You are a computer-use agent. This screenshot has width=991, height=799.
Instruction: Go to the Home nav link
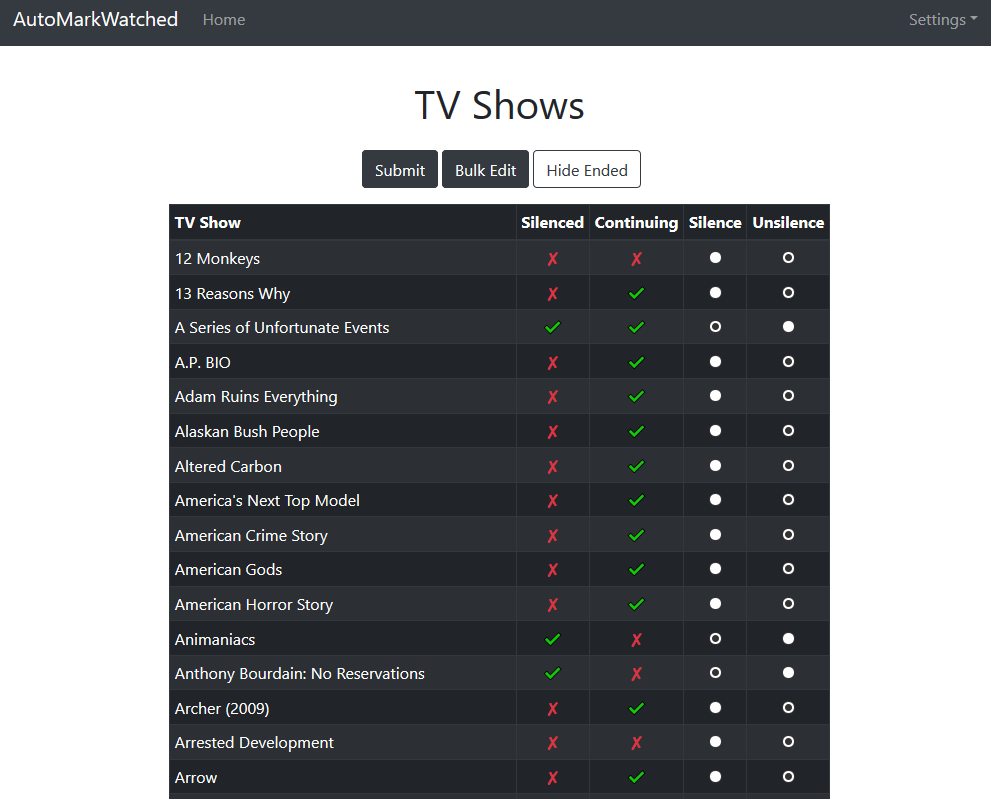tap(224, 20)
